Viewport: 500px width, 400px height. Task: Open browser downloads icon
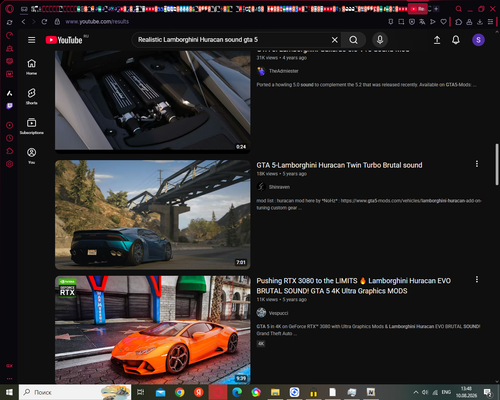480,22
